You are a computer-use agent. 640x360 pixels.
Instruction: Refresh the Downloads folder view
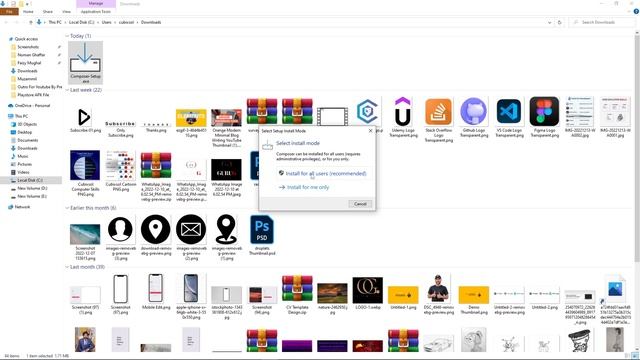(x=560, y=22)
